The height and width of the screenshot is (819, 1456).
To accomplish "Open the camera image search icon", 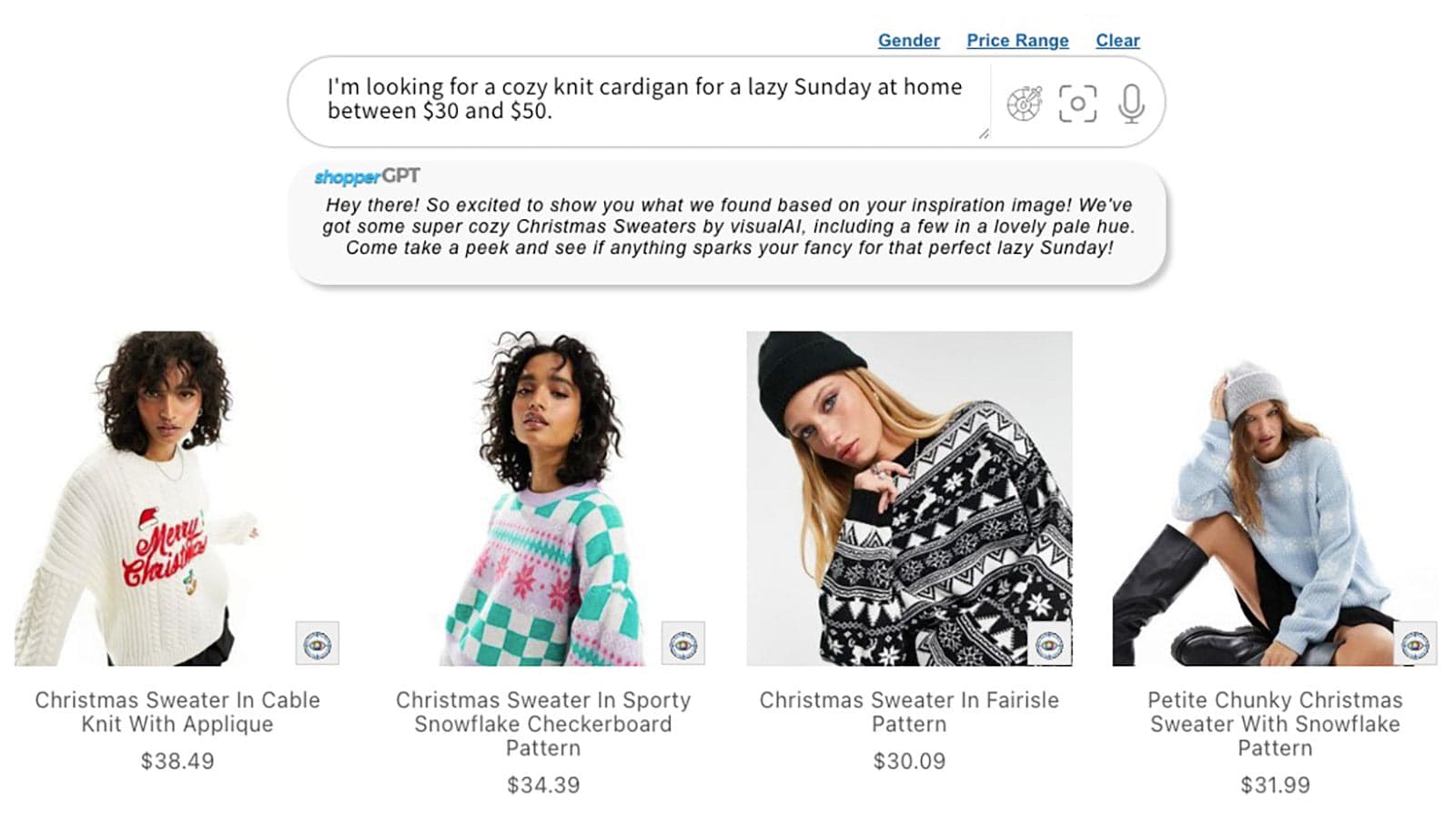I will pyautogui.click(x=1077, y=103).
